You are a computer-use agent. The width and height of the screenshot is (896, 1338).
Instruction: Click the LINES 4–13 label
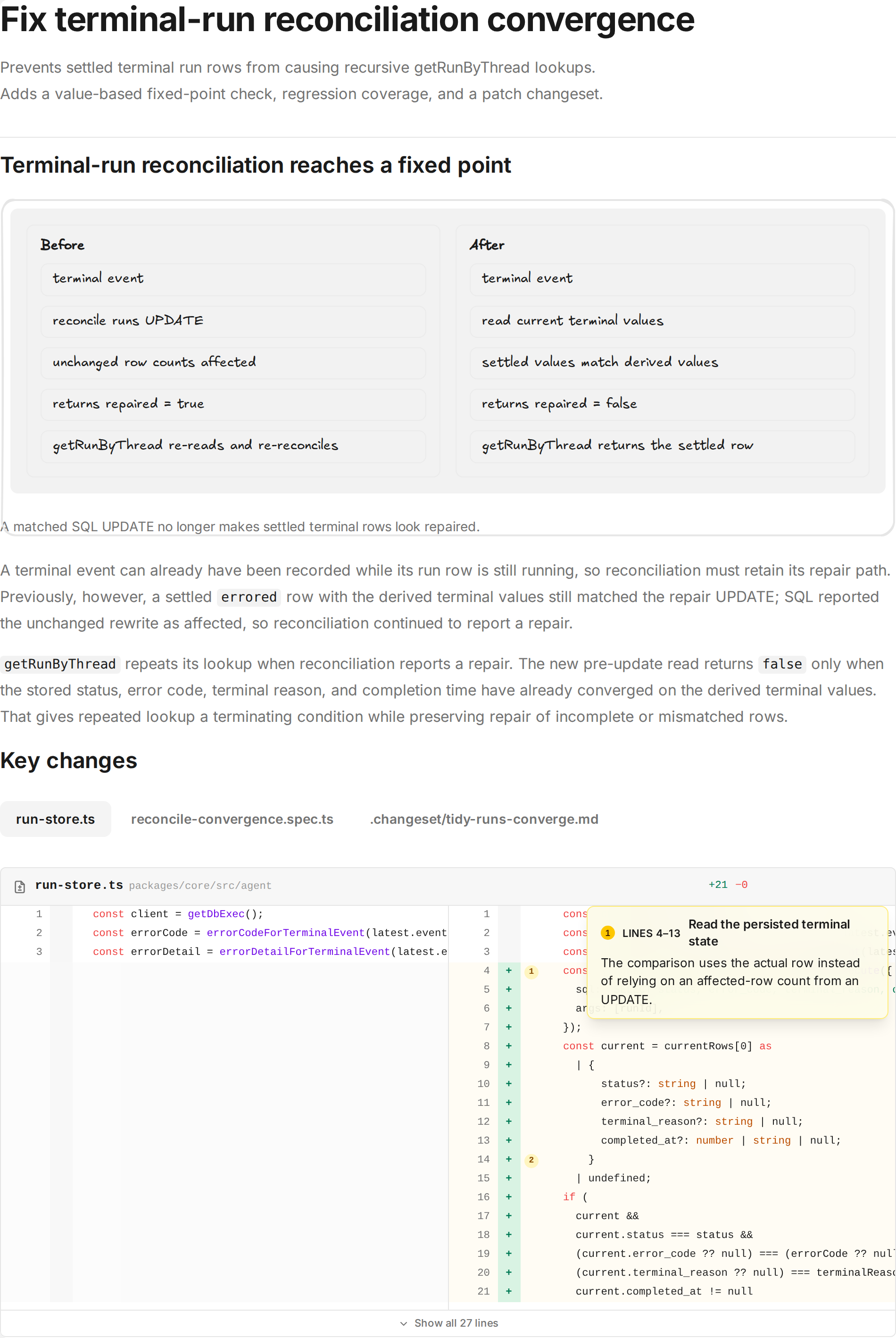click(651, 933)
